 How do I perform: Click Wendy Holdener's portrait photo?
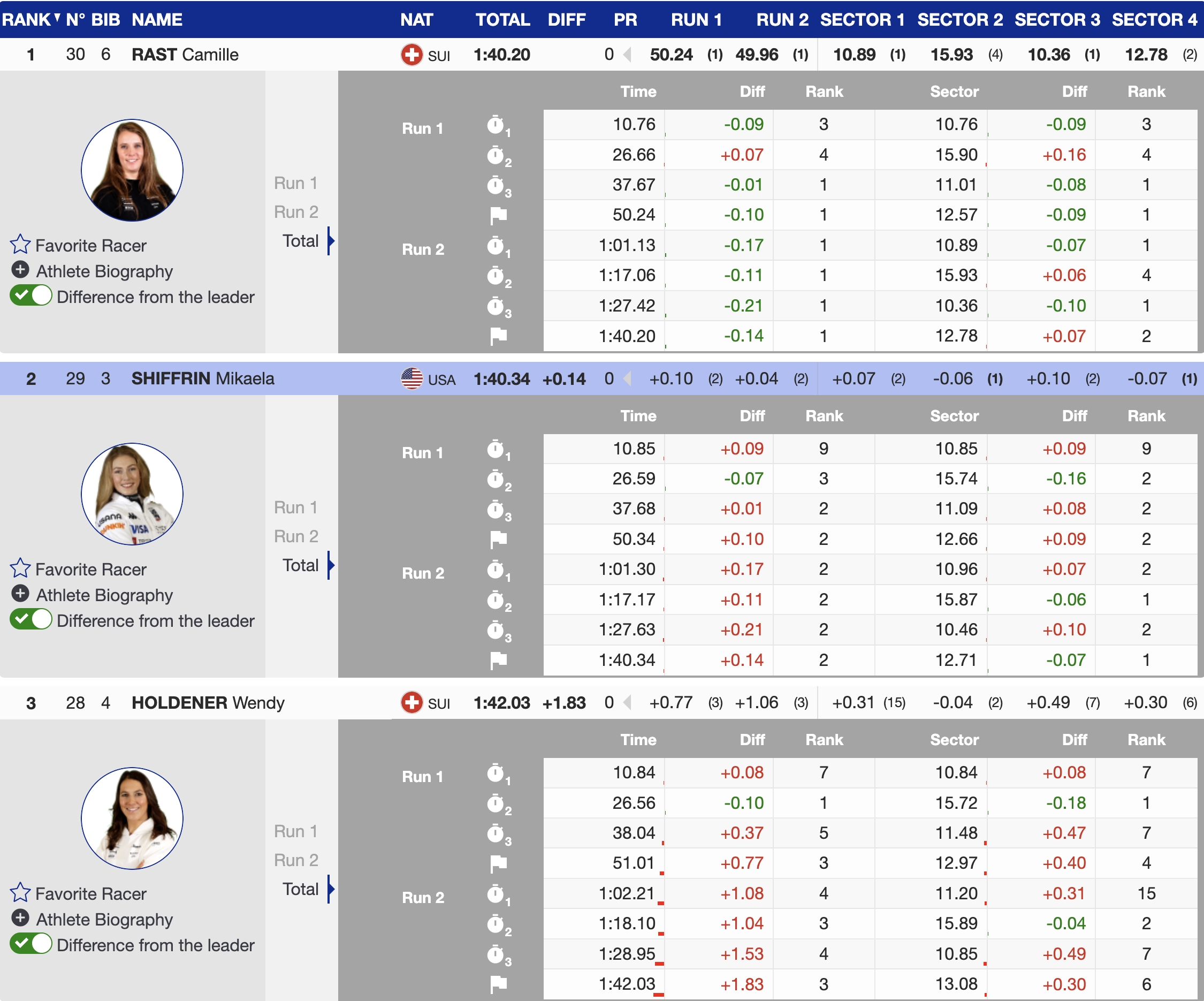[x=132, y=818]
